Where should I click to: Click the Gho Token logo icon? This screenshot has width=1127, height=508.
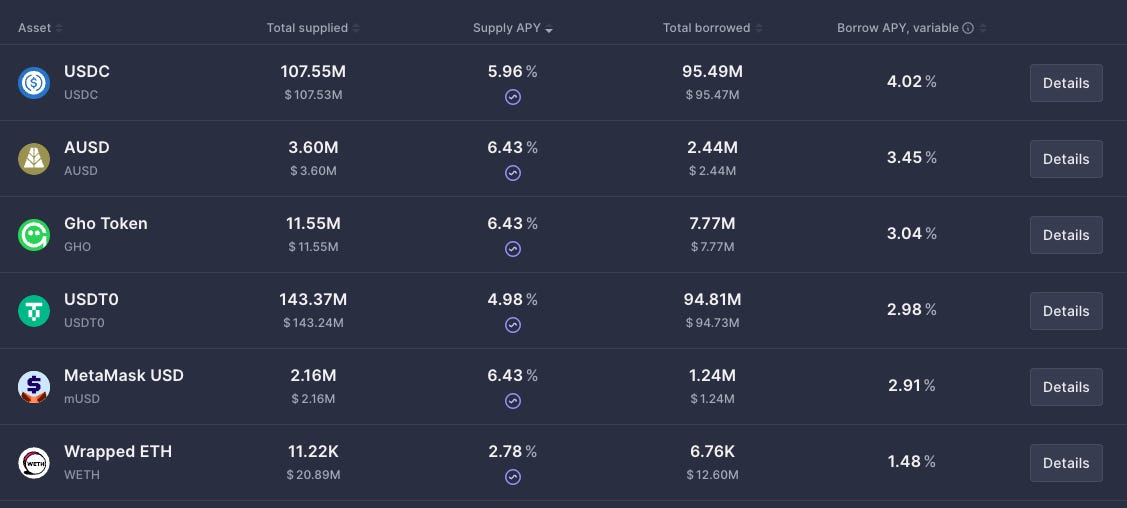[x=34, y=235]
